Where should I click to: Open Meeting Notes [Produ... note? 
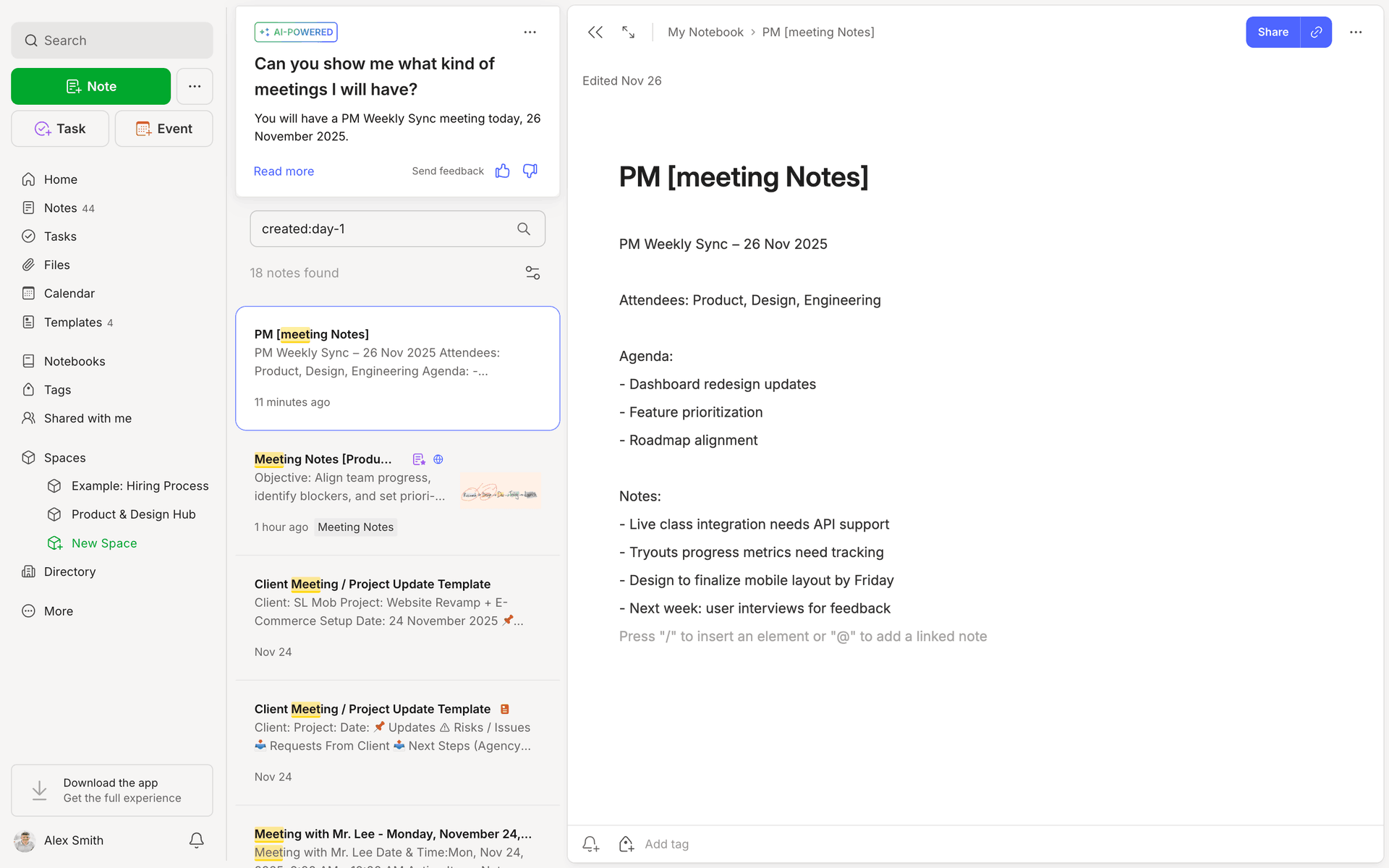tap(397, 493)
